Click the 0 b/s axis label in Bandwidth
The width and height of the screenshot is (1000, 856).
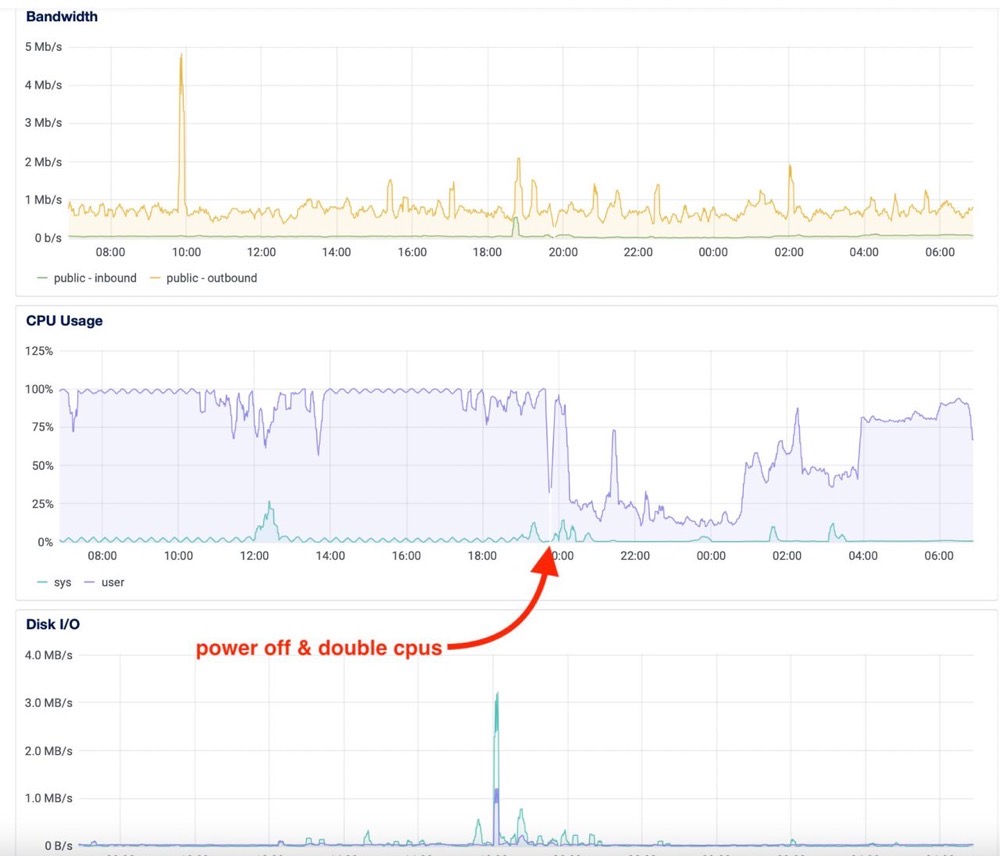[48, 238]
